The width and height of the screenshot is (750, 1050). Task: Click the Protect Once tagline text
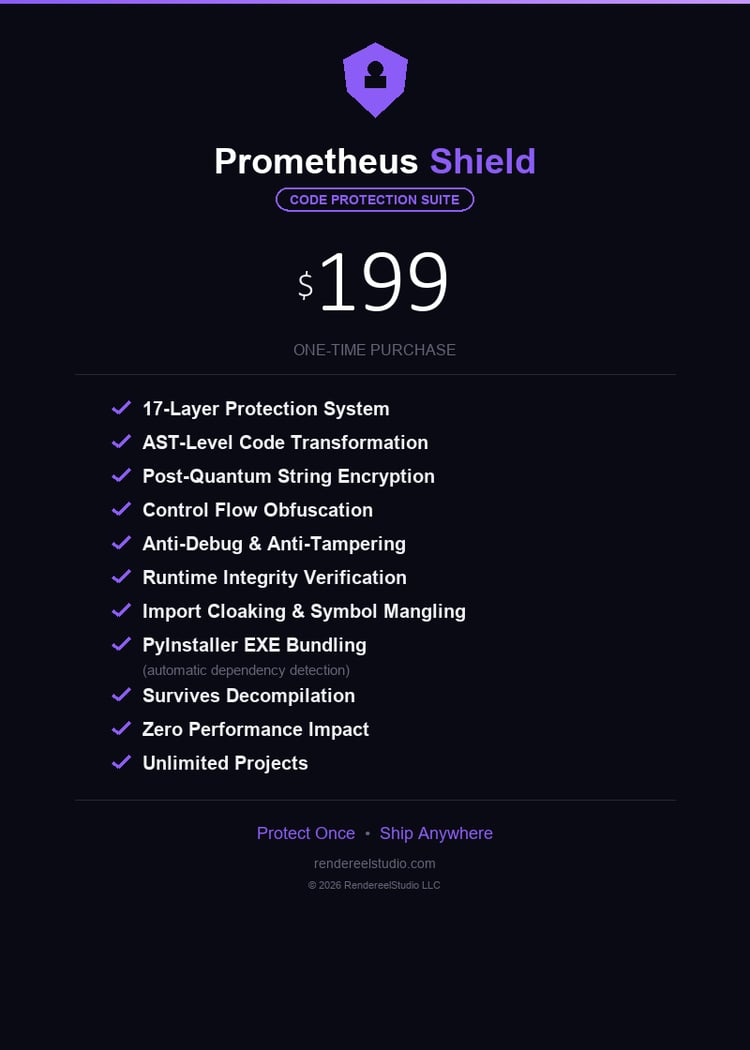[306, 833]
